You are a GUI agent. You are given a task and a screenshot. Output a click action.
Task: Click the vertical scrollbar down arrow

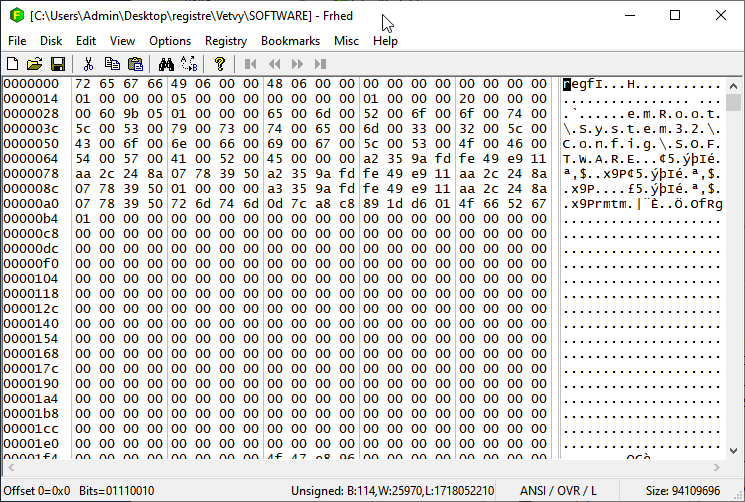click(x=734, y=451)
